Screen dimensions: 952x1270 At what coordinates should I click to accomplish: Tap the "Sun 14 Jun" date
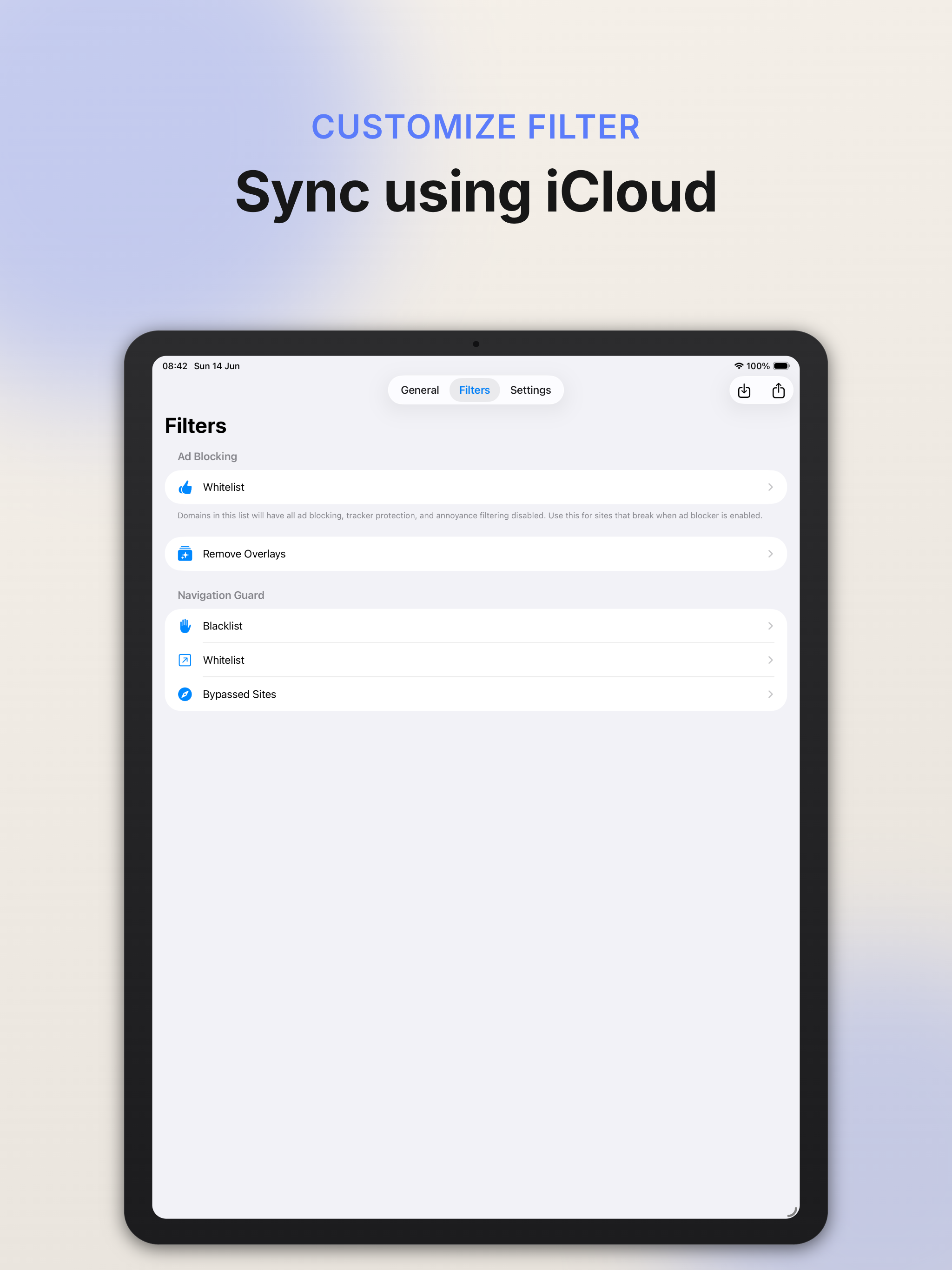tap(217, 366)
